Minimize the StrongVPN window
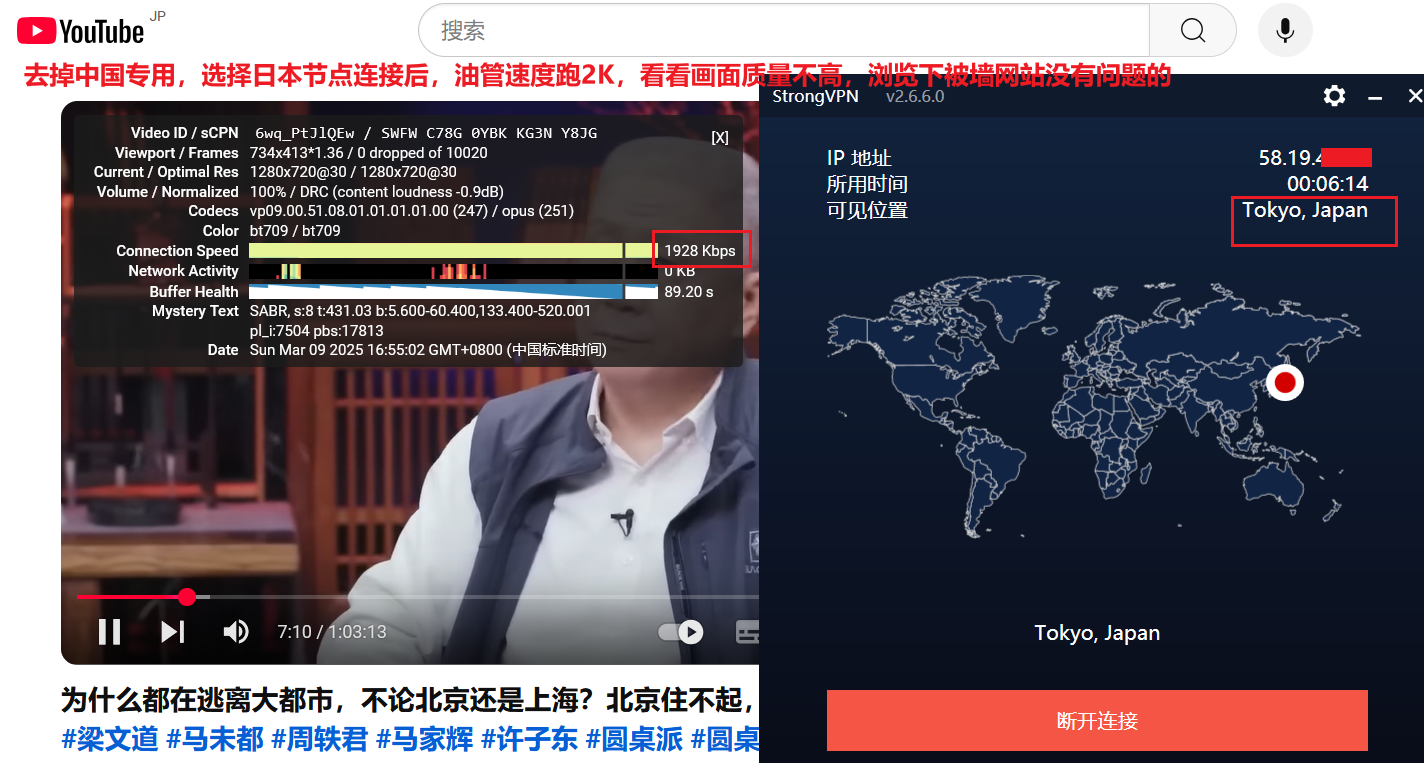Image resolution: width=1424 pixels, height=763 pixels. [1375, 97]
